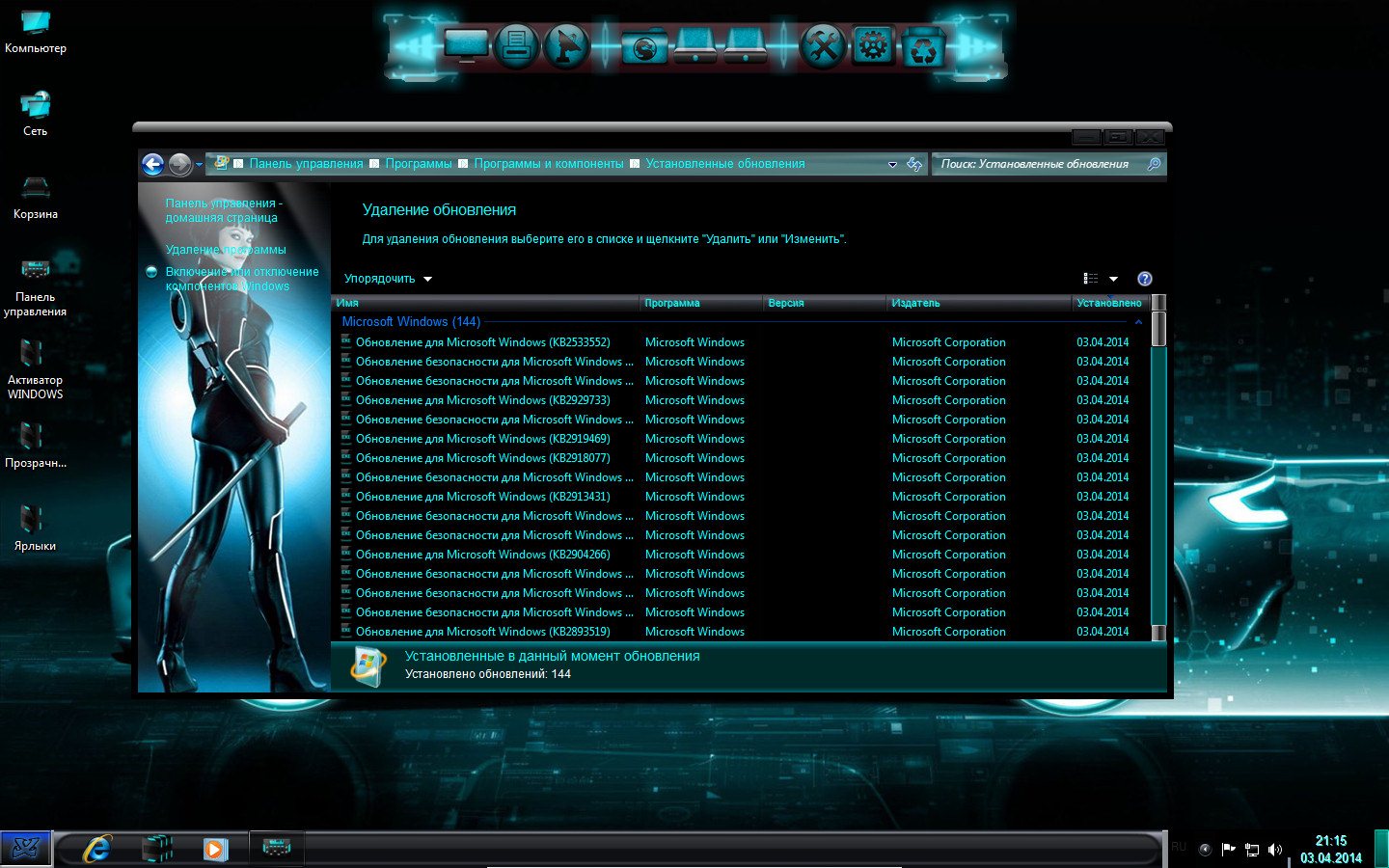Expand the address bar history dropdown arrow
This screenshot has width=1389, height=868.
tap(892, 165)
